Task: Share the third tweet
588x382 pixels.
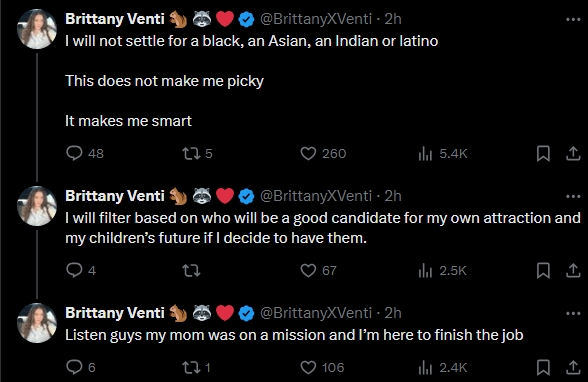Action: coord(573,367)
